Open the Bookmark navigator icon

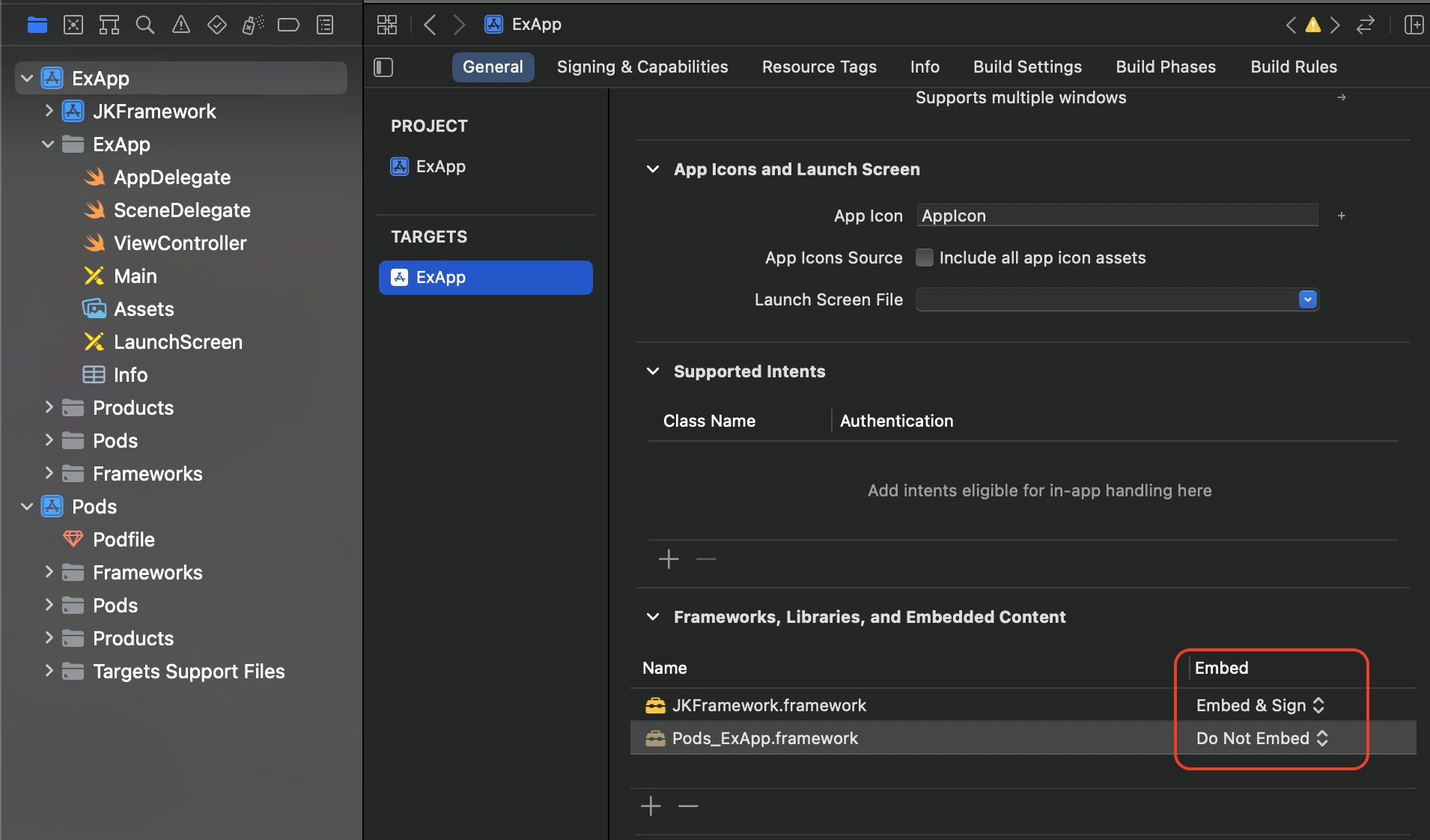pyautogui.click(x=109, y=25)
